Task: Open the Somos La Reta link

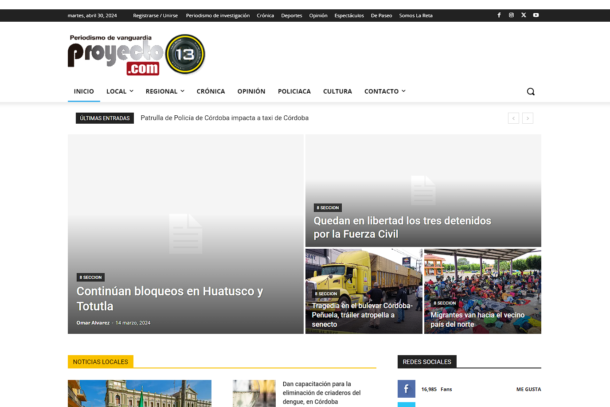Action: pyautogui.click(x=415, y=16)
